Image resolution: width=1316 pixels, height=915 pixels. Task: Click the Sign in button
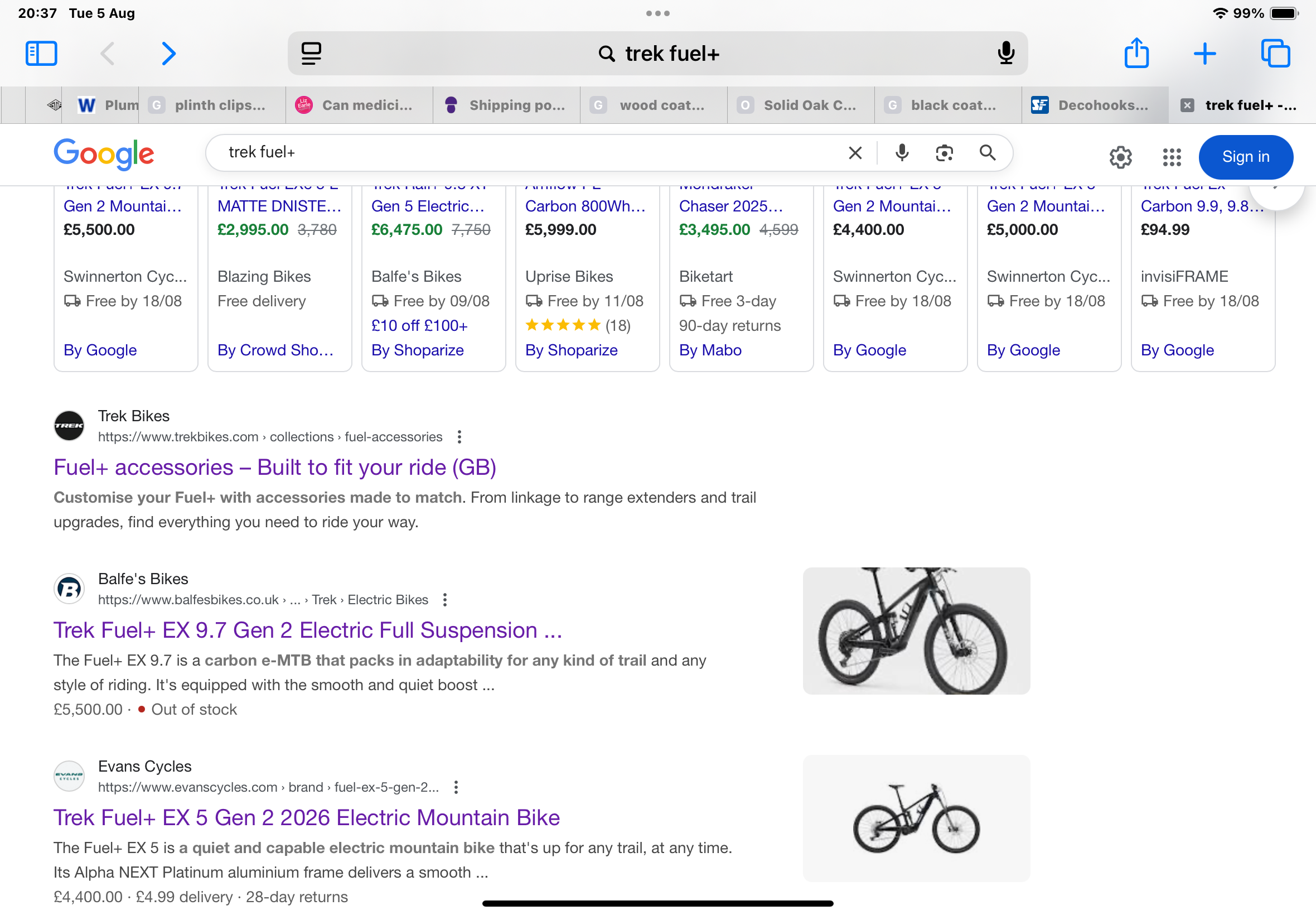(1246, 157)
